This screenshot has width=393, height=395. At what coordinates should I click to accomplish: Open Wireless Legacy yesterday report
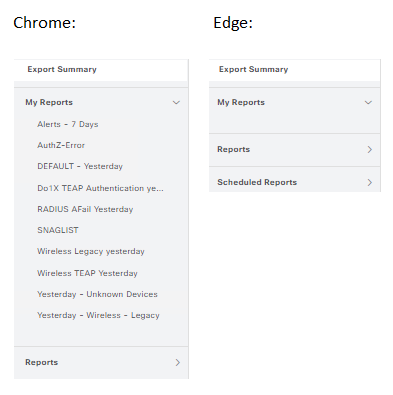point(91,251)
